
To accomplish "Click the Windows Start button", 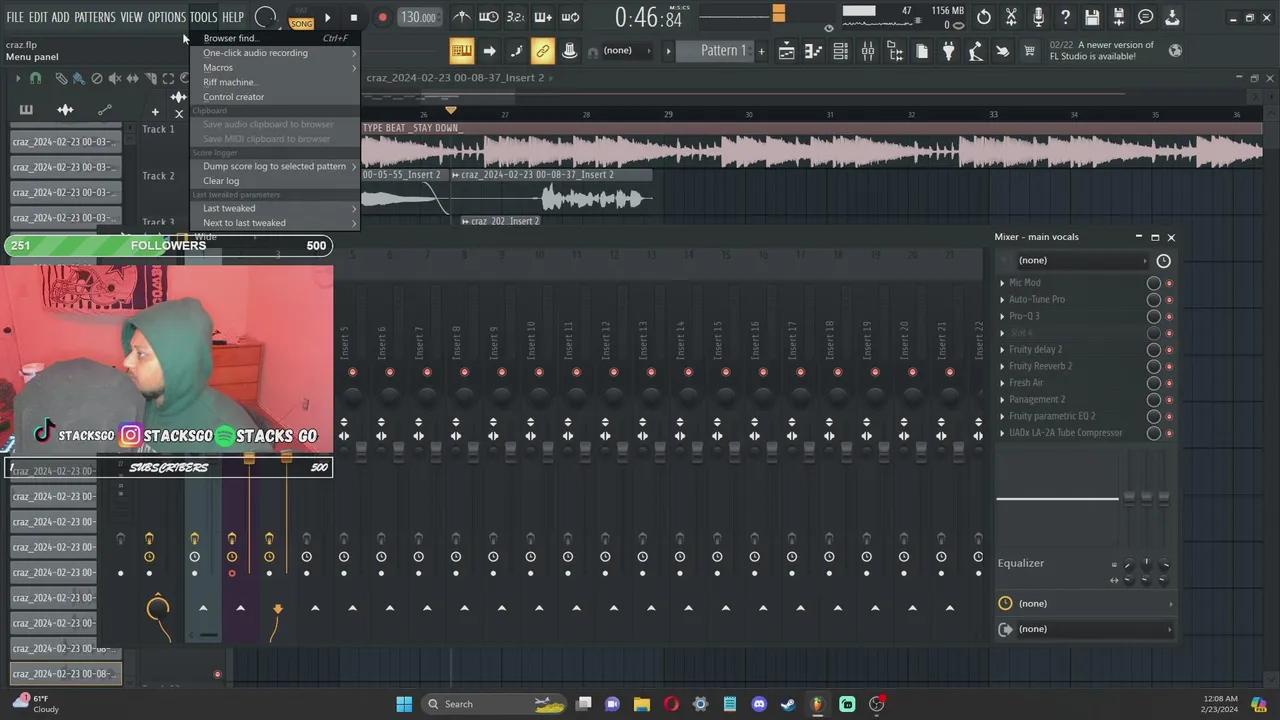I will click(404, 704).
